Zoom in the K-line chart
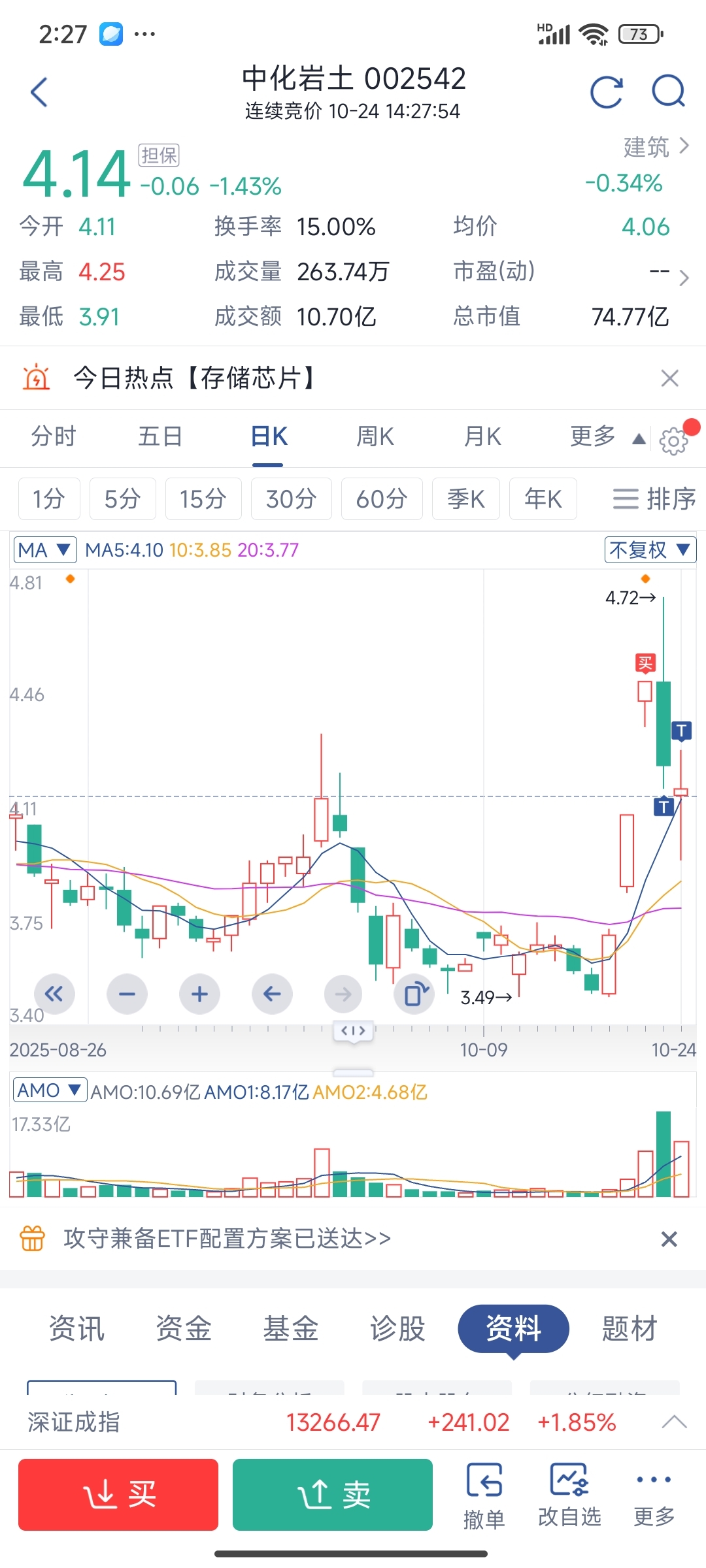Image resolution: width=706 pixels, height=1568 pixels. tap(199, 994)
